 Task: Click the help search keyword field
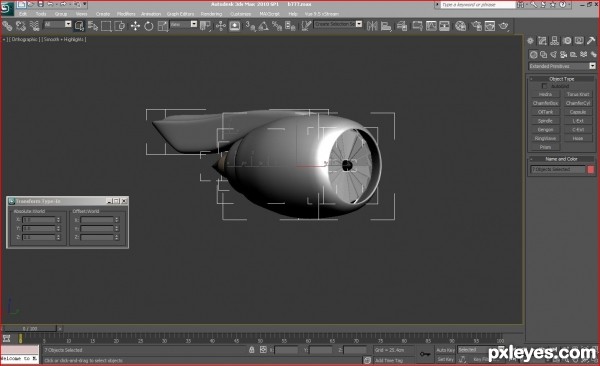click(x=478, y=5)
